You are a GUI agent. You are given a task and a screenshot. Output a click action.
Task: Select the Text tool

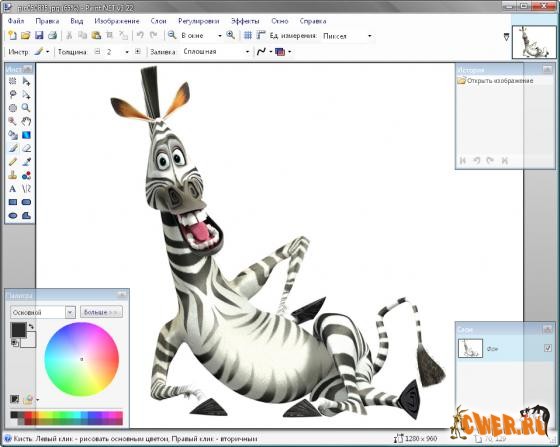(12, 189)
